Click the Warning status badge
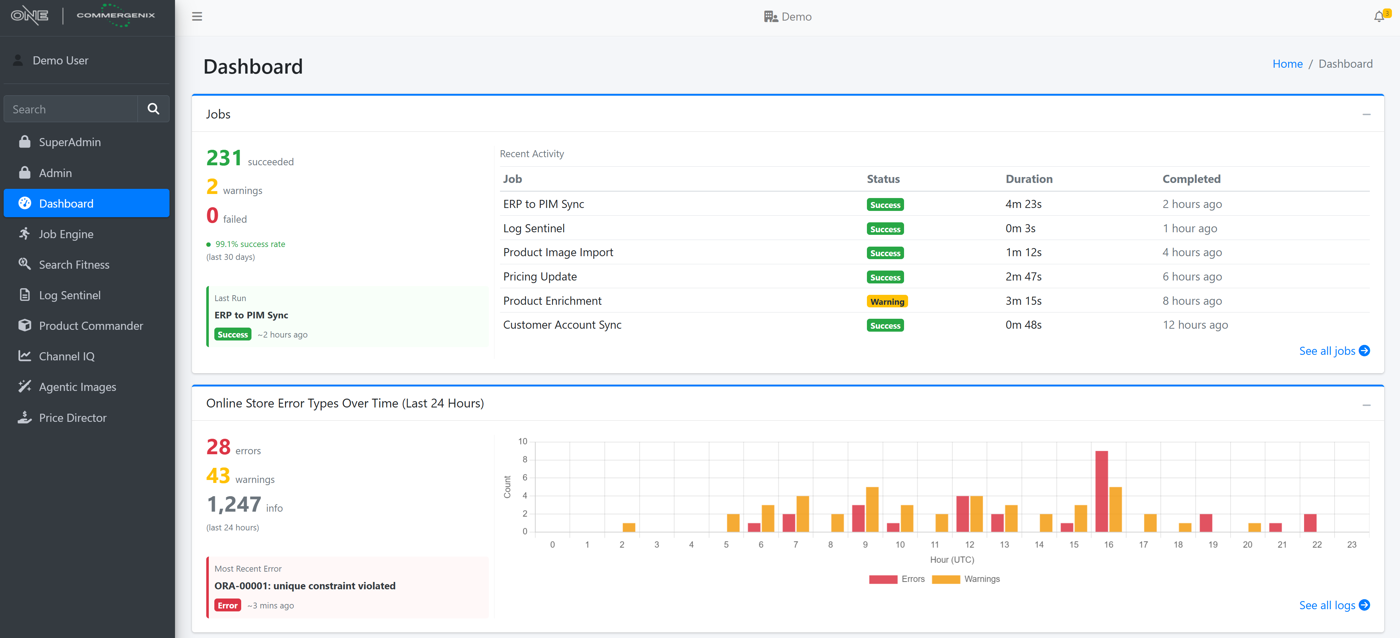Image resolution: width=1400 pixels, height=638 pixels. point(887,301)
